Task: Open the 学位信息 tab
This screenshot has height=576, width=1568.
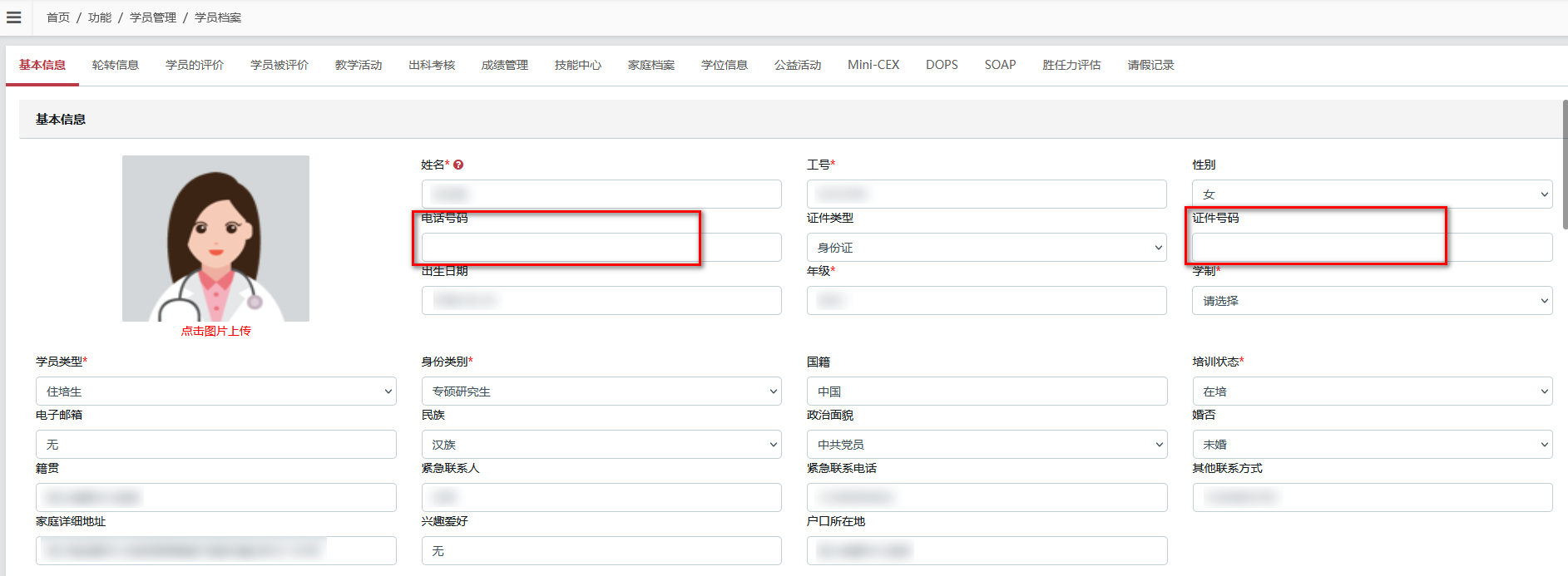Action: point(725,65)
